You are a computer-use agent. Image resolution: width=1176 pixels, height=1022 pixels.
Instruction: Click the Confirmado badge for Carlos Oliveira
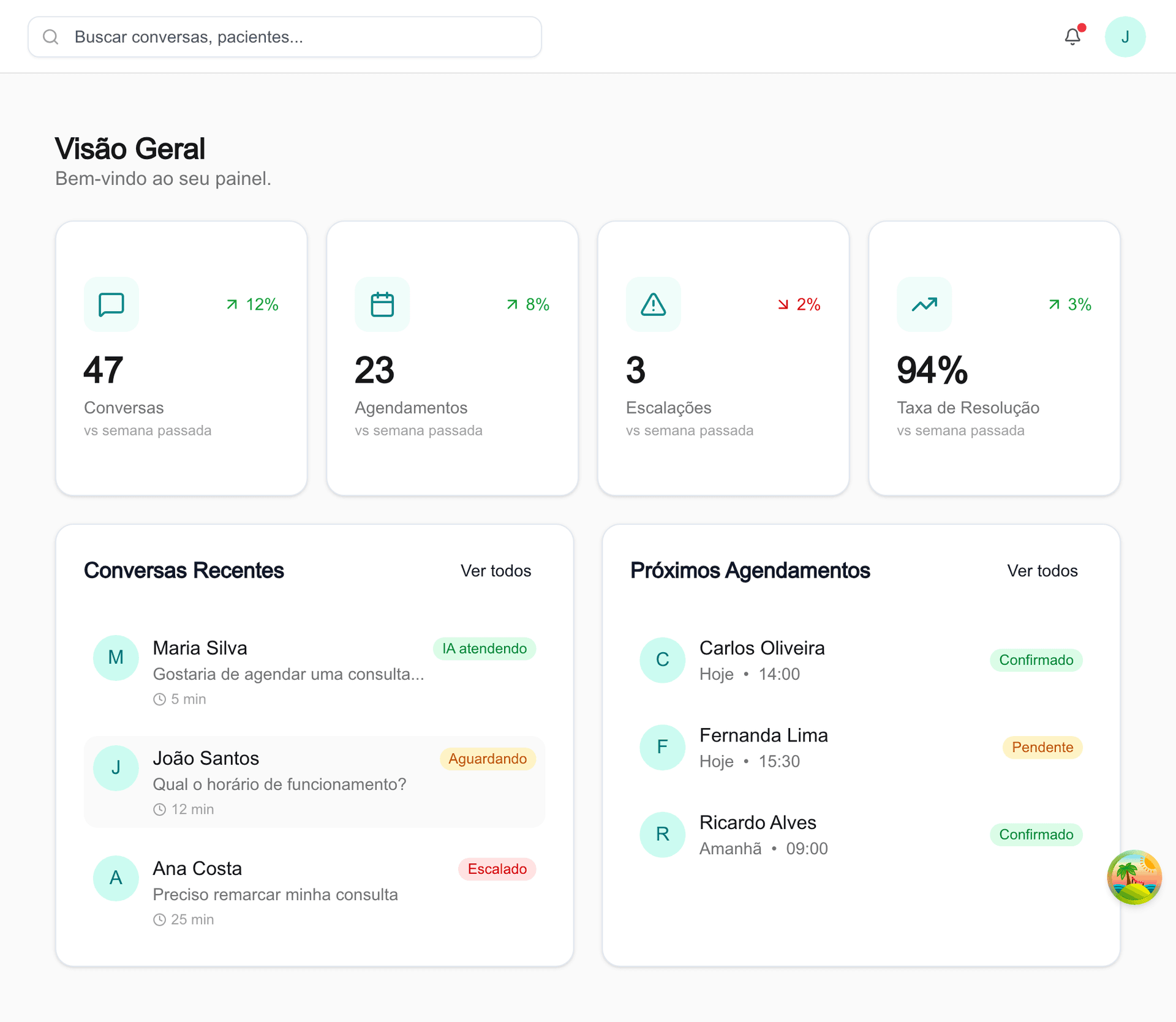click(1036, 660)
